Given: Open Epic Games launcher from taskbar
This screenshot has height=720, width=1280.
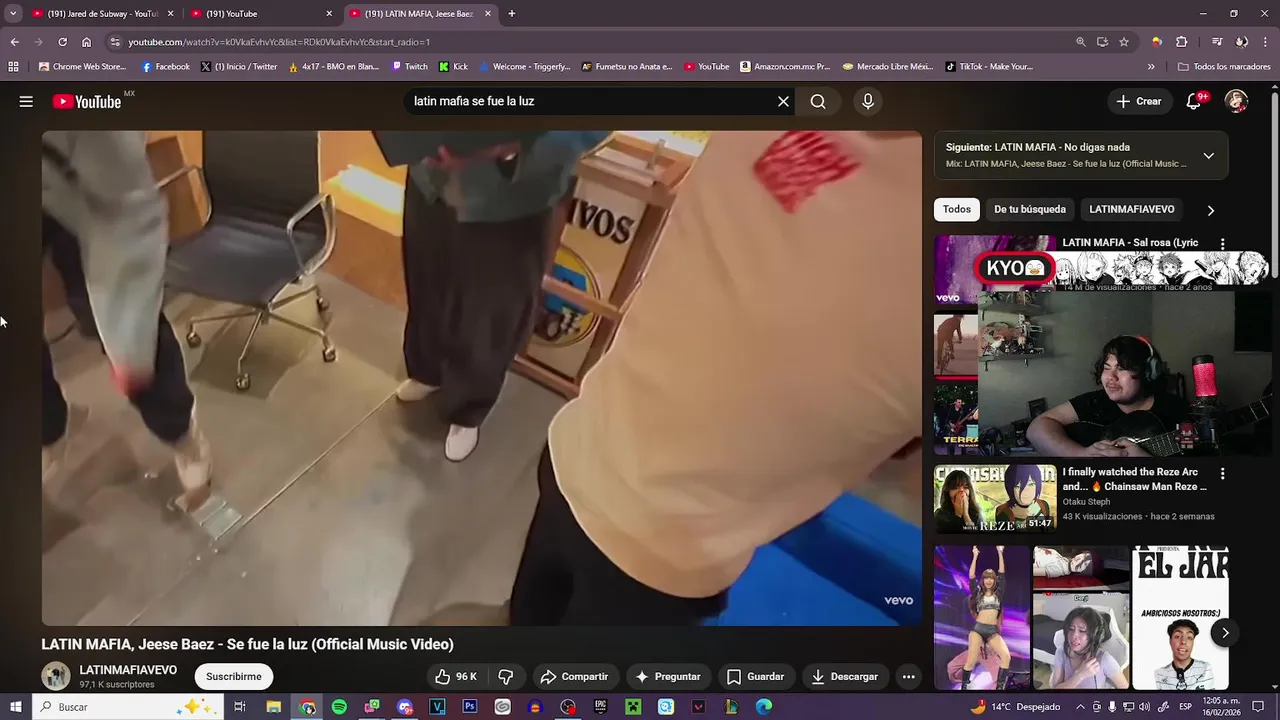Looking at the screenshot, I should point(600,707).
